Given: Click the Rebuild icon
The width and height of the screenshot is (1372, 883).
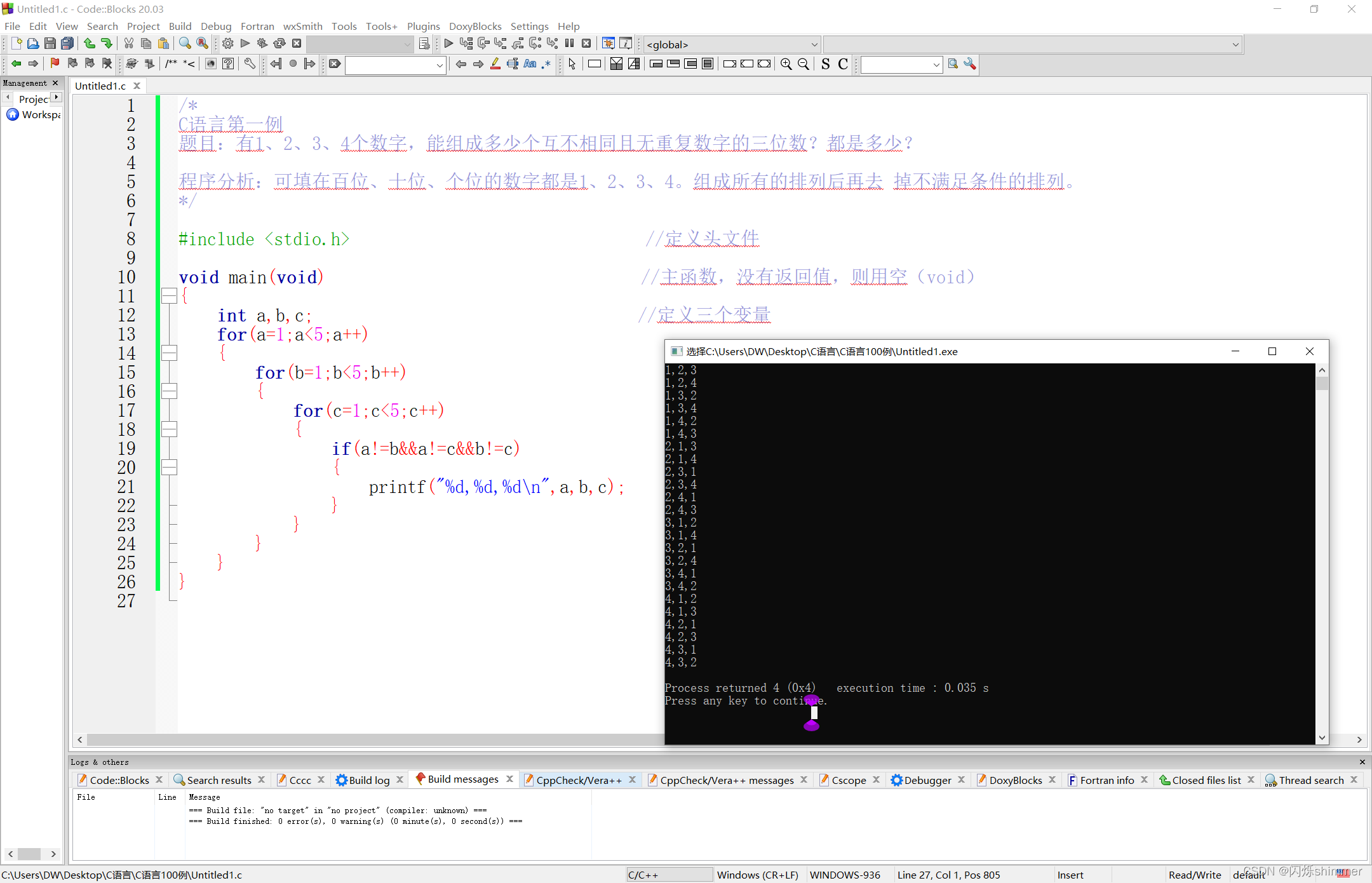Looking at the screenshot, I should tap(279, 44).
